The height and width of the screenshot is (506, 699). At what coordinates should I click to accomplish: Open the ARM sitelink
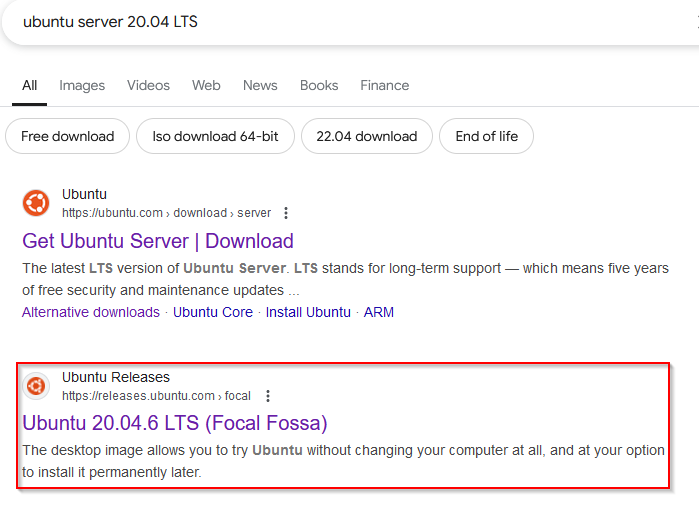coord(378,312)
